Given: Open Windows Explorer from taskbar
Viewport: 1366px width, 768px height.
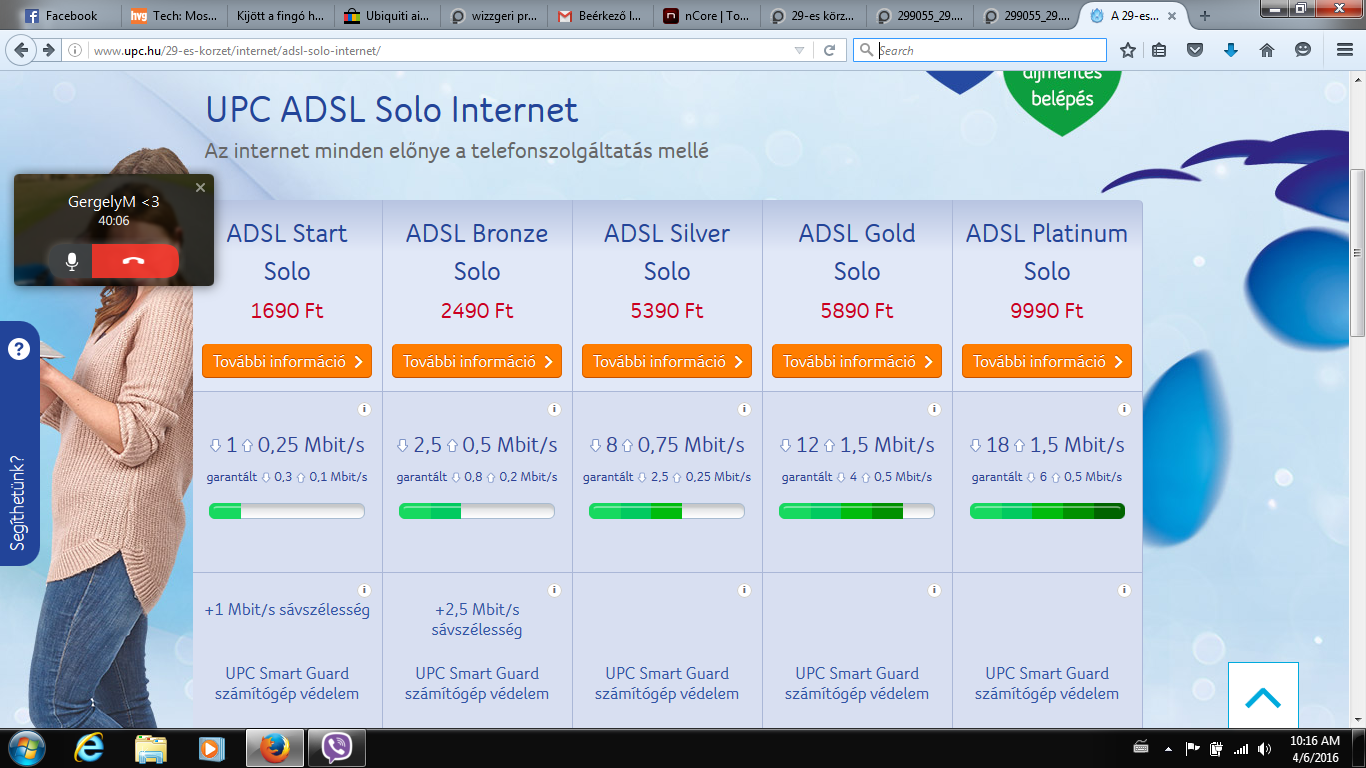Looking at the screenshot, I should click(150, 748).
